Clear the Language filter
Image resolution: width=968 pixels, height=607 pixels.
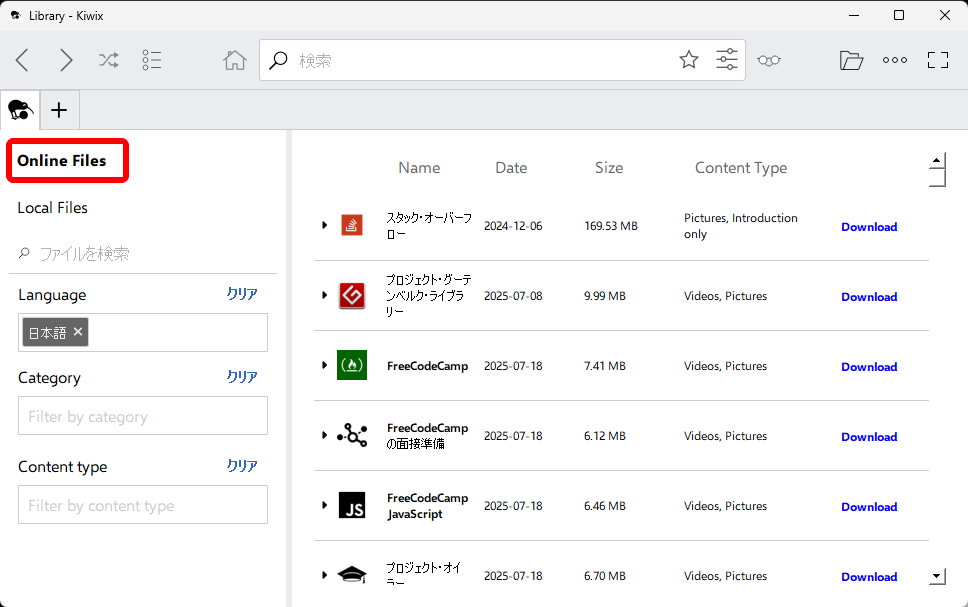tap(241, 294)
